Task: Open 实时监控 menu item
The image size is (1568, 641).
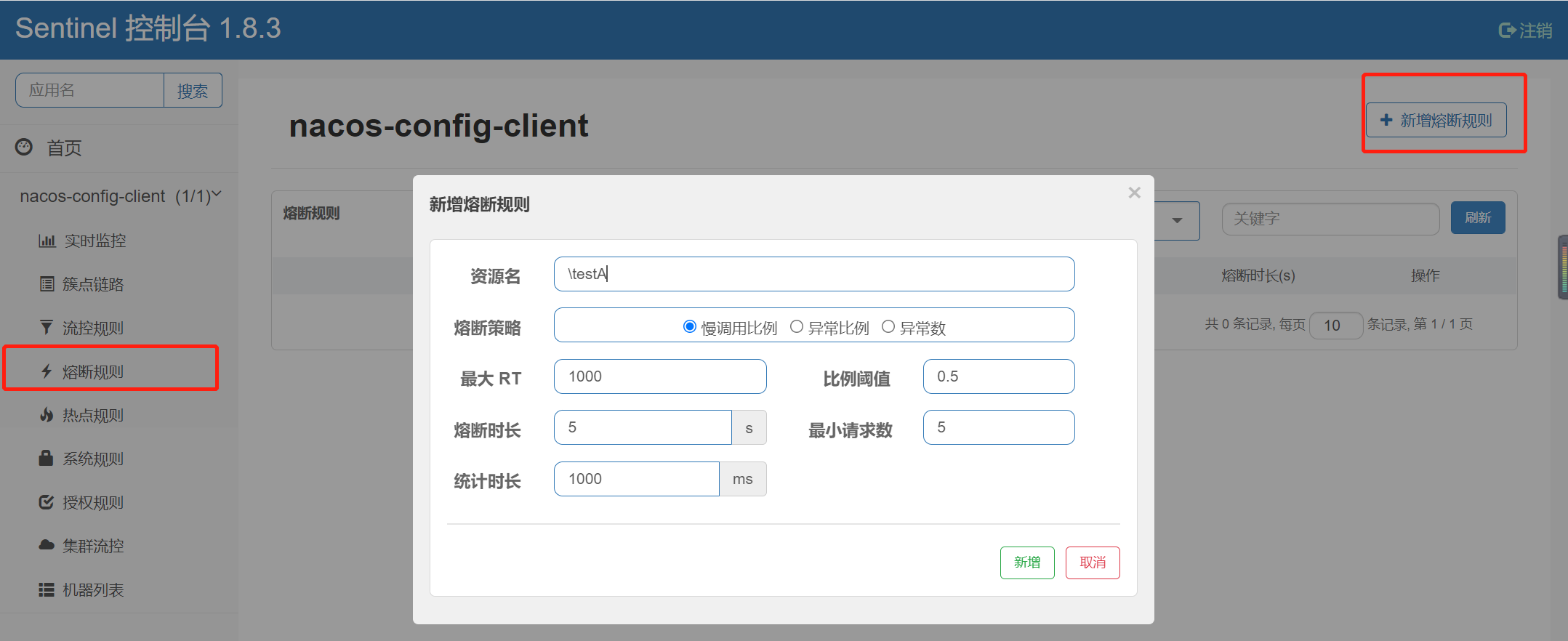Action: coord(95,241)
